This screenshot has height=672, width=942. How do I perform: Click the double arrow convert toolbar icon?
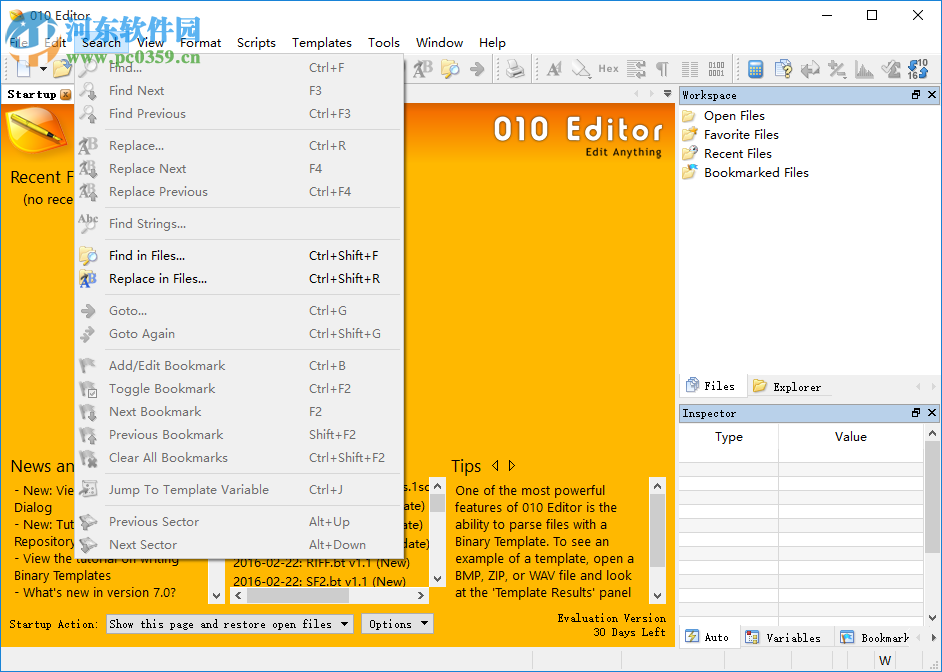pyautogui.click(x=810, y=69)
